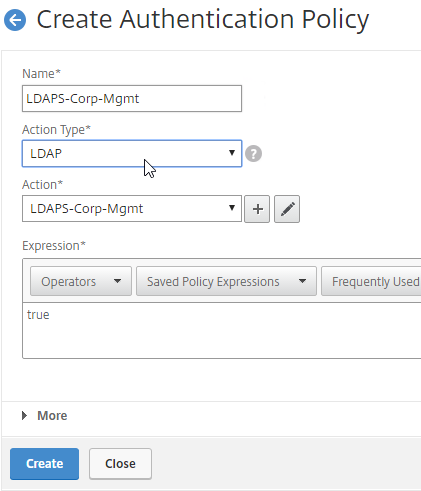
Task: Click the Action Type* label
Action: pyautogui.click(x=56, y=129)
